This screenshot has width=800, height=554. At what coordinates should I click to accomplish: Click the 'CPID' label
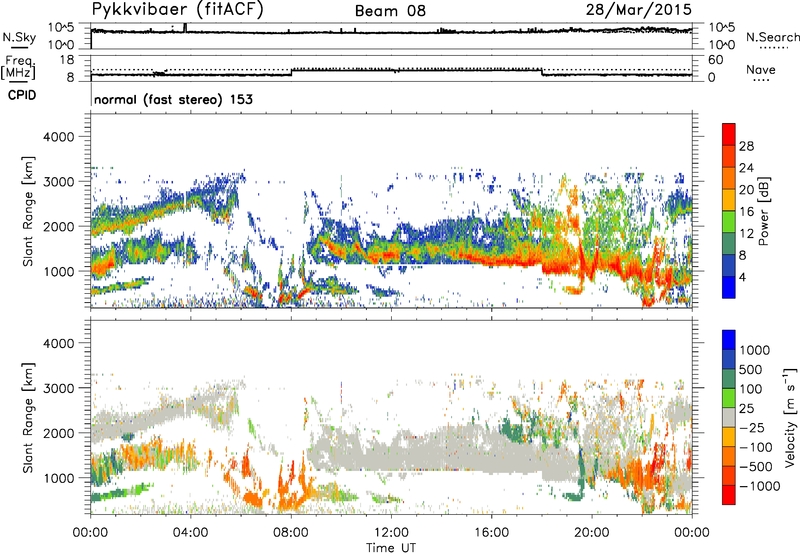point(22,95)
